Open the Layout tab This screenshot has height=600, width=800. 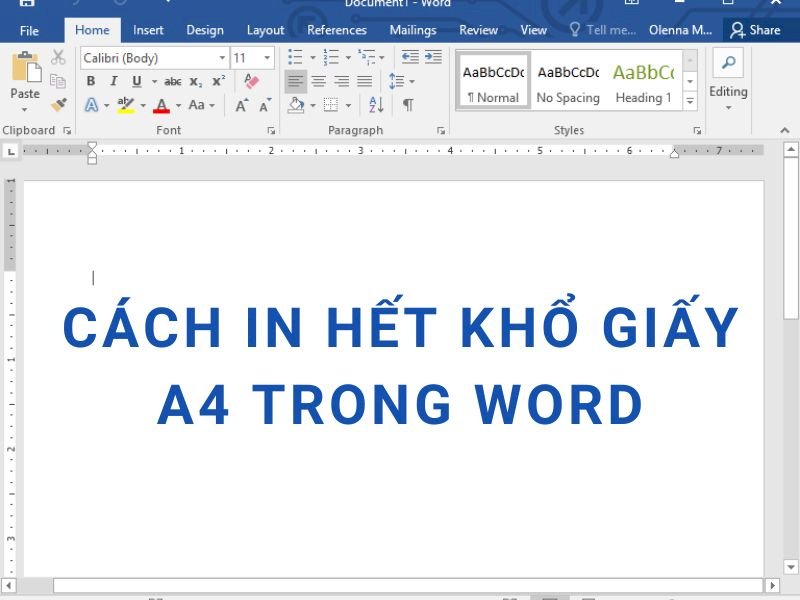pyautogui.click(x=265, y=30)
